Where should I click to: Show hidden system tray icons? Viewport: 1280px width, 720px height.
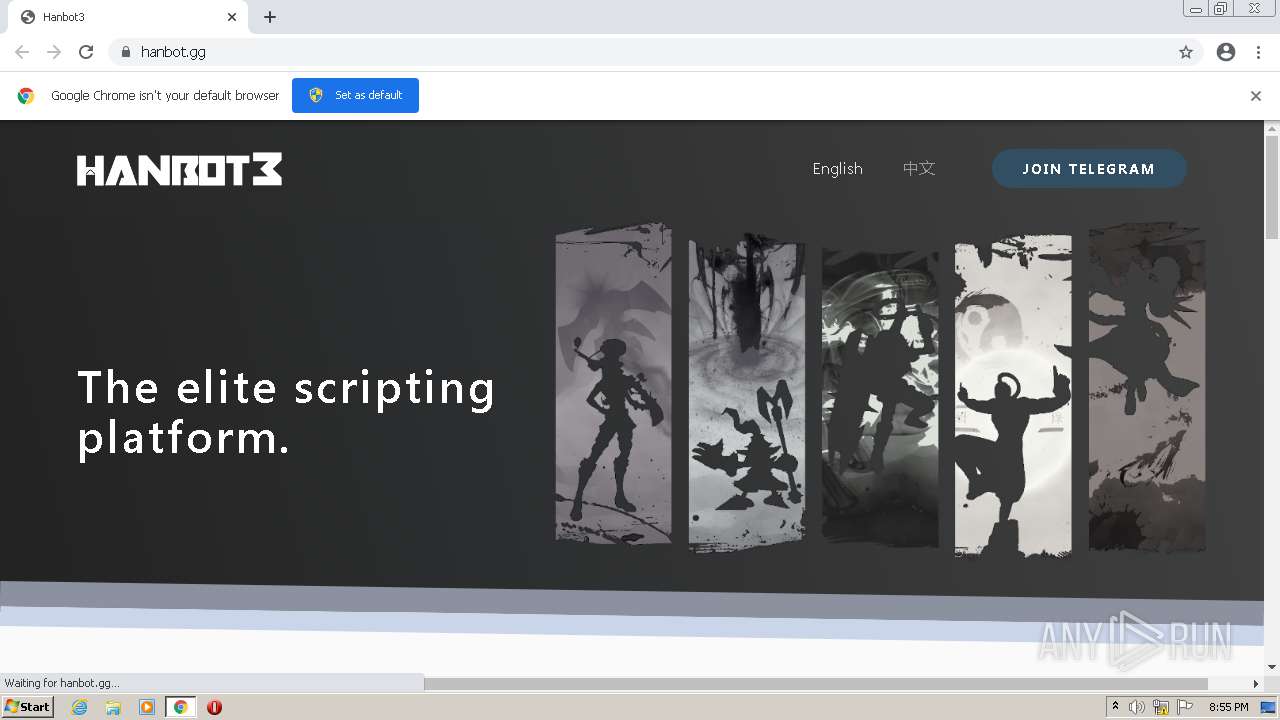[x=1116, y=707]
